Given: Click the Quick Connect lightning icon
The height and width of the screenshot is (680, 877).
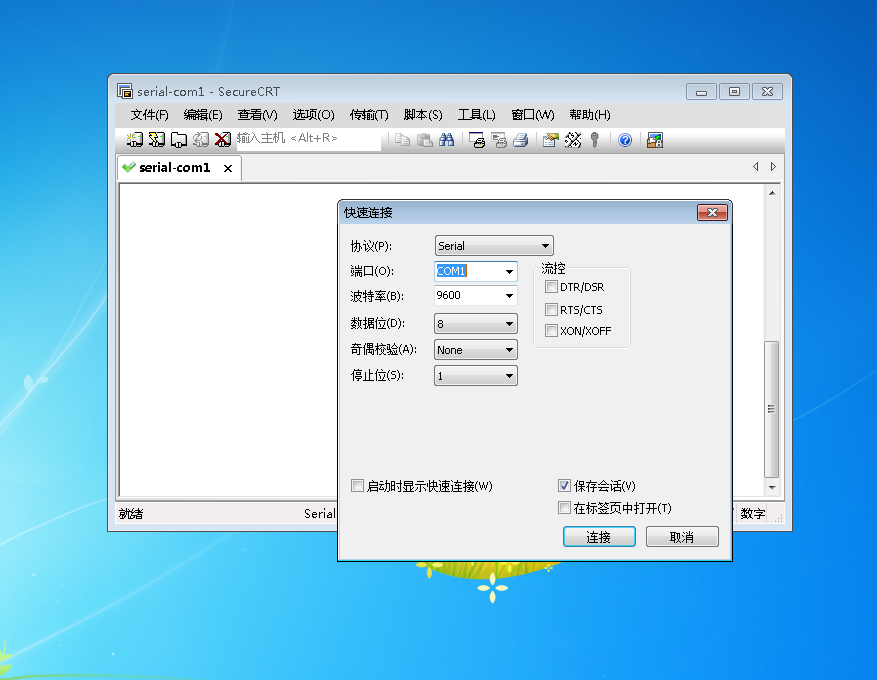Looking at the screenshot, I should point(157,139).
